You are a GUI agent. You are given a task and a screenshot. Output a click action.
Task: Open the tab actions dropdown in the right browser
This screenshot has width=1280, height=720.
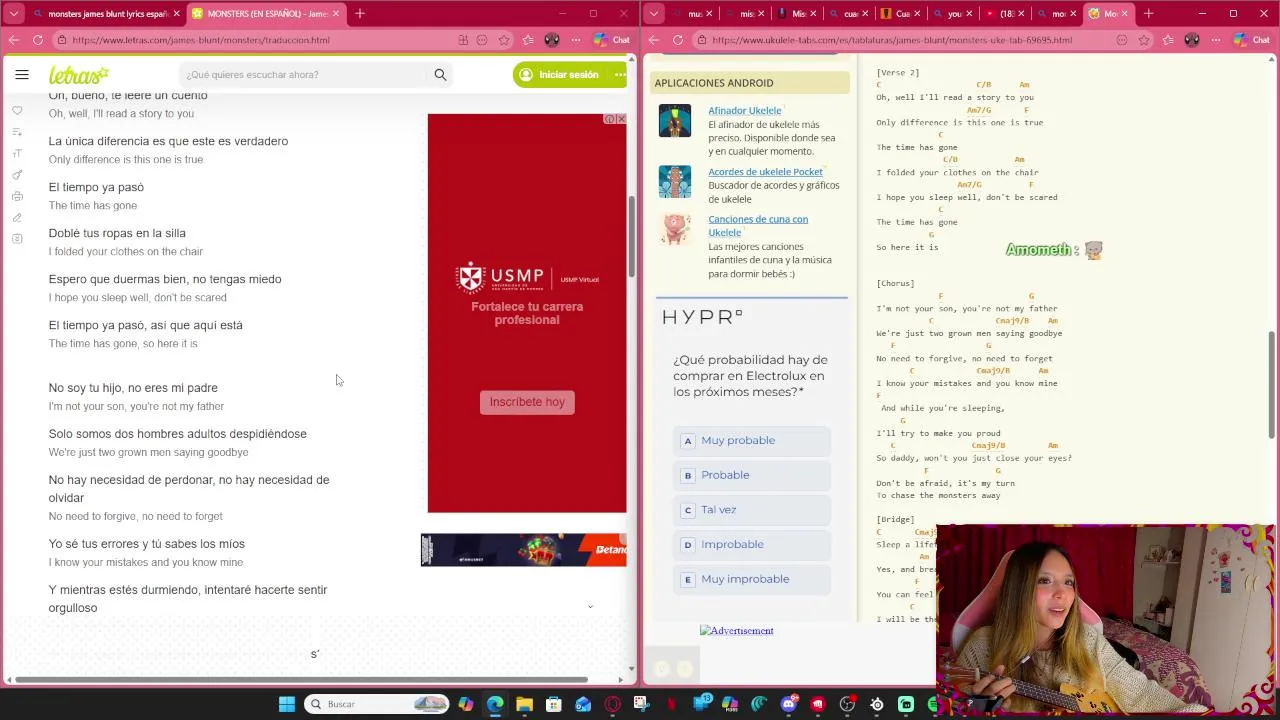click(654, 14)
